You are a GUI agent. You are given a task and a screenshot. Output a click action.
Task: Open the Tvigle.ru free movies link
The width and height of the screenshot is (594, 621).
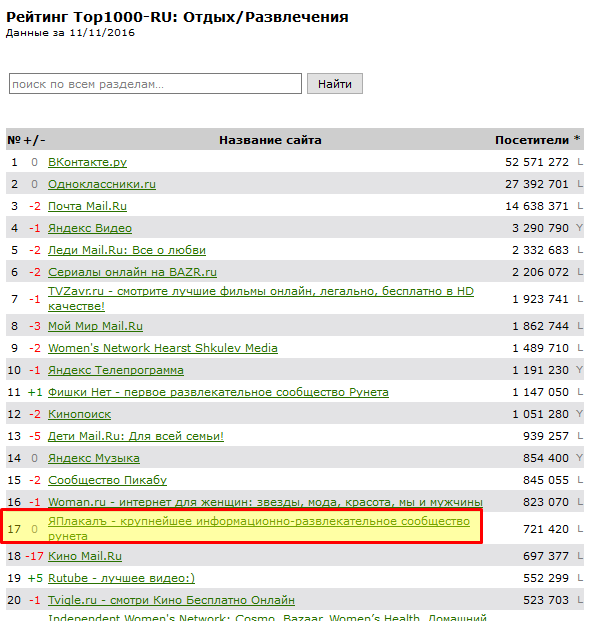[x=171, y=600]
